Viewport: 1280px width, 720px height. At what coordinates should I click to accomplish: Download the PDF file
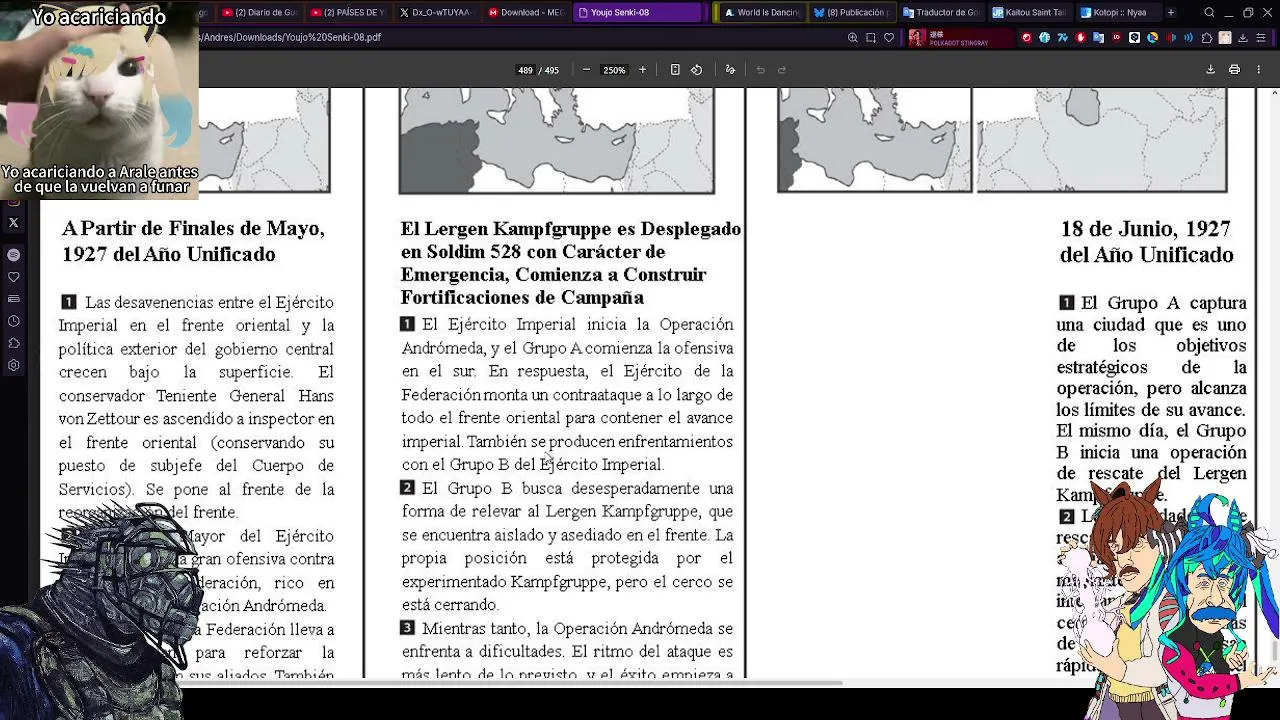click(x=1210, y=69)
